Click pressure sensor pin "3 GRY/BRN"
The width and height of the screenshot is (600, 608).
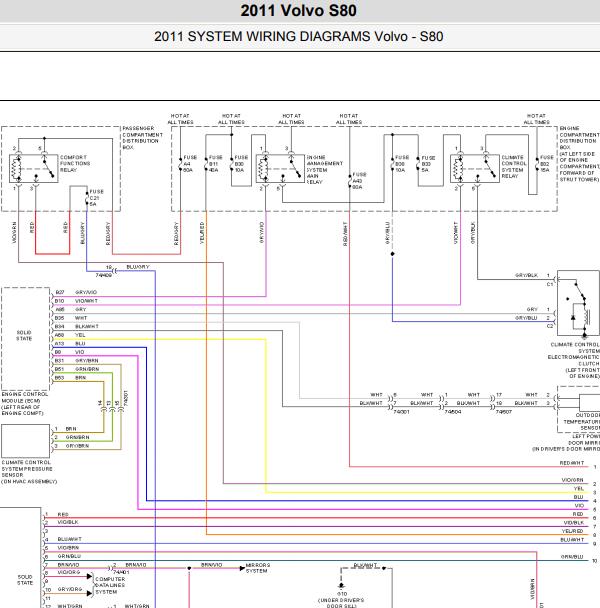pos(72,446)
